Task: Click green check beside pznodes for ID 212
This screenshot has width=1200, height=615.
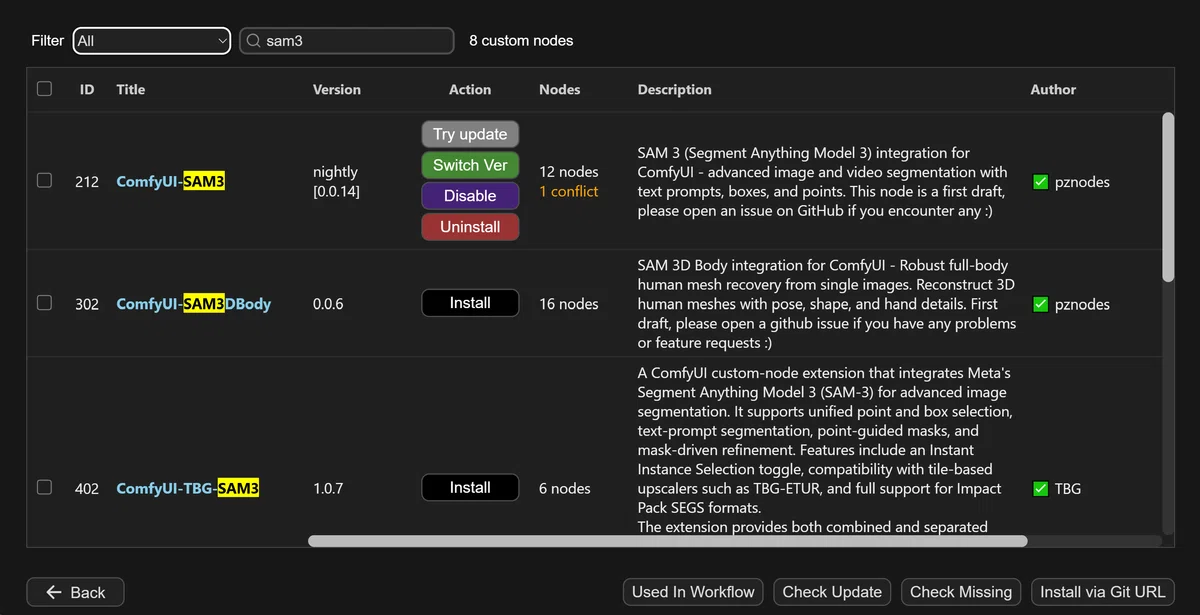Action: [x=1040, y=182]
